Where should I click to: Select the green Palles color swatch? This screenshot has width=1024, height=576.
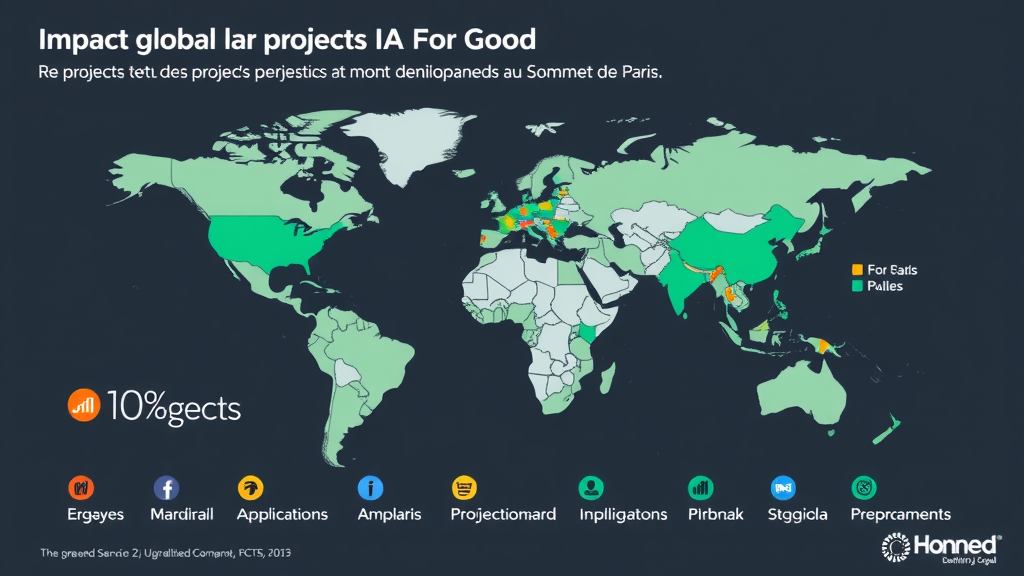click(x=855, y=285)
